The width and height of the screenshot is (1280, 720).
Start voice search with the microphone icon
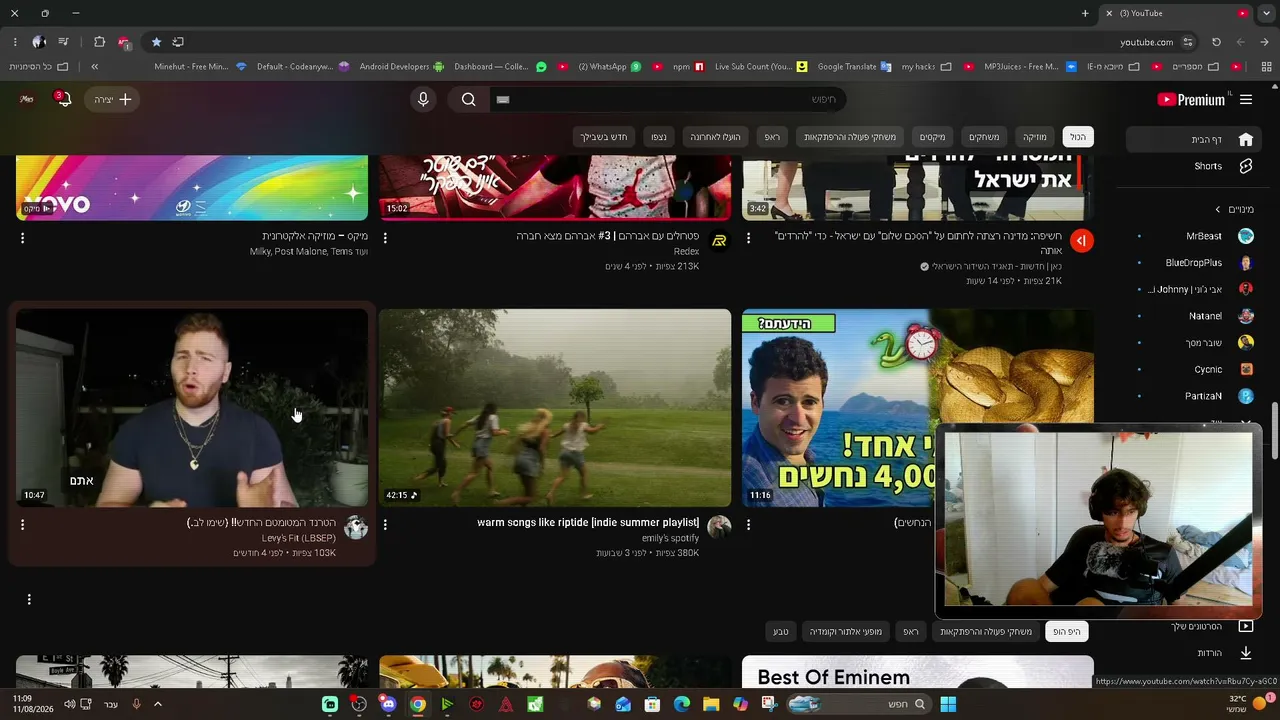click(423, 99)
